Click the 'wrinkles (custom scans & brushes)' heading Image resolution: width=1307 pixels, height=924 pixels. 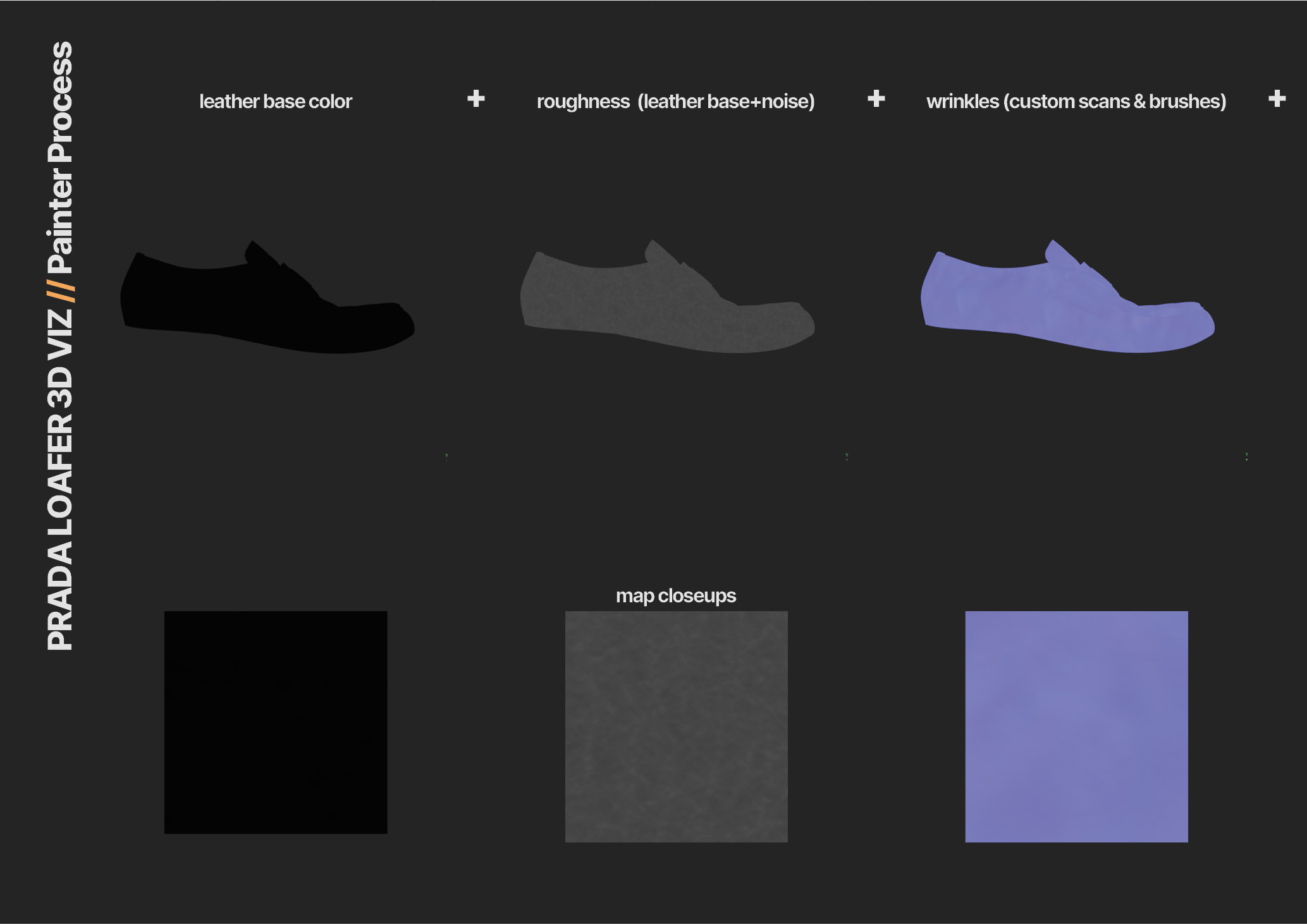pyautogui.click(x=1076, y=102)
